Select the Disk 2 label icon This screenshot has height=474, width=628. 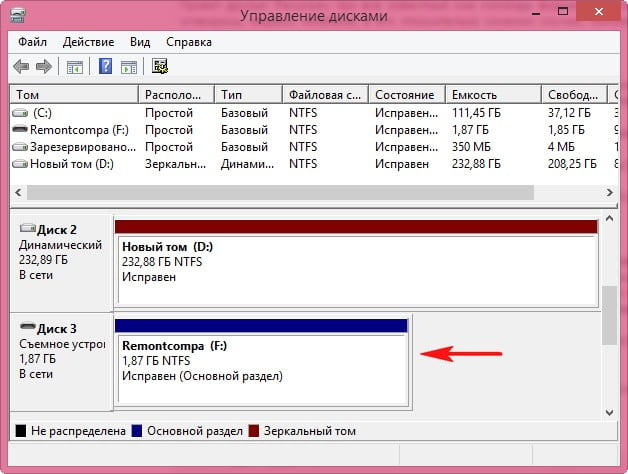(x=27, y=229)
